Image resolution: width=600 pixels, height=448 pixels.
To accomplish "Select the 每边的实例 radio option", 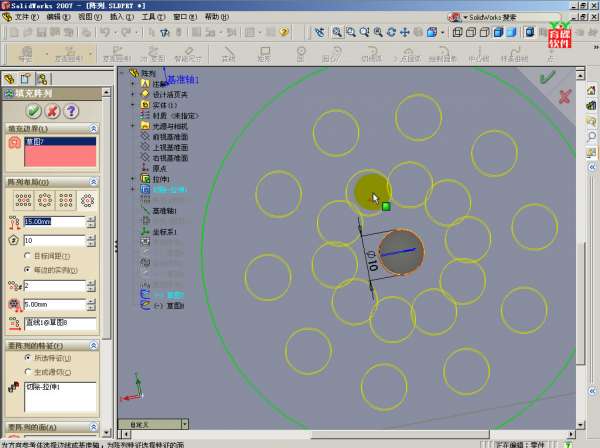I will click(26, 270).
